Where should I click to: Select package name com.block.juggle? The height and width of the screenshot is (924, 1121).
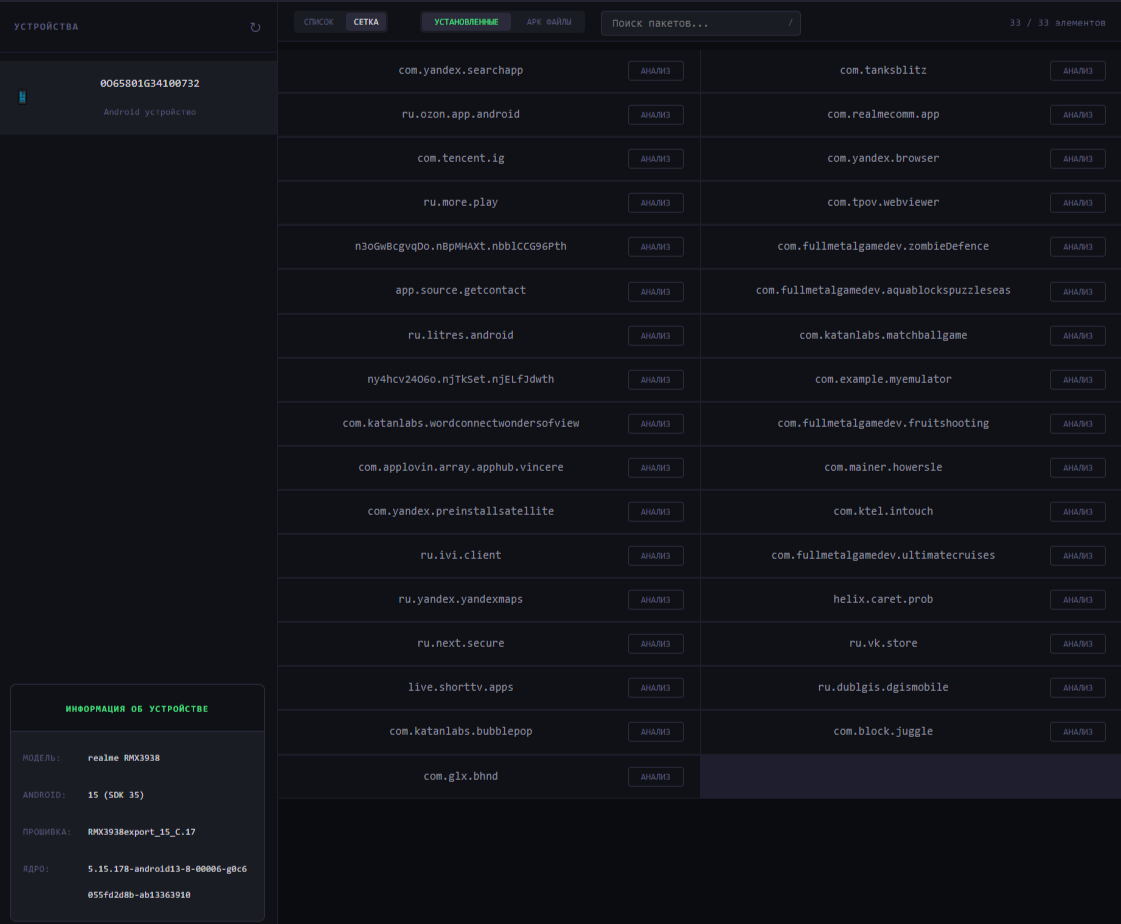click(883, 731)
